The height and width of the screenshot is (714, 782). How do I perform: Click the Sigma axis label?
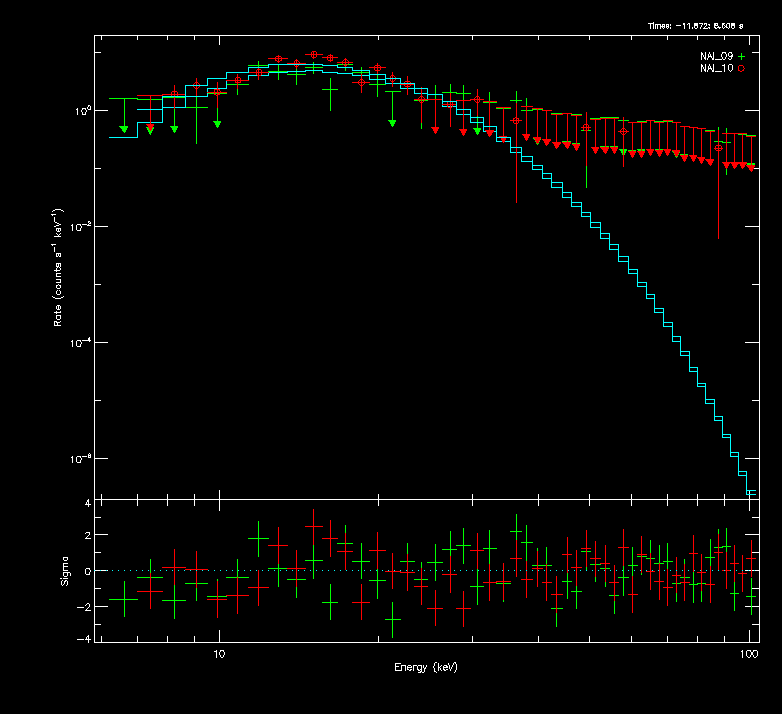[x=65, y=570]
